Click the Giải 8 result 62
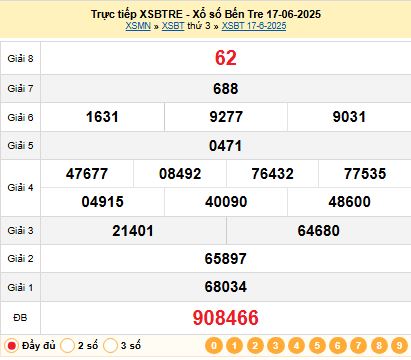The width and height of the screenshot is (411, 360). pos(226,58)
